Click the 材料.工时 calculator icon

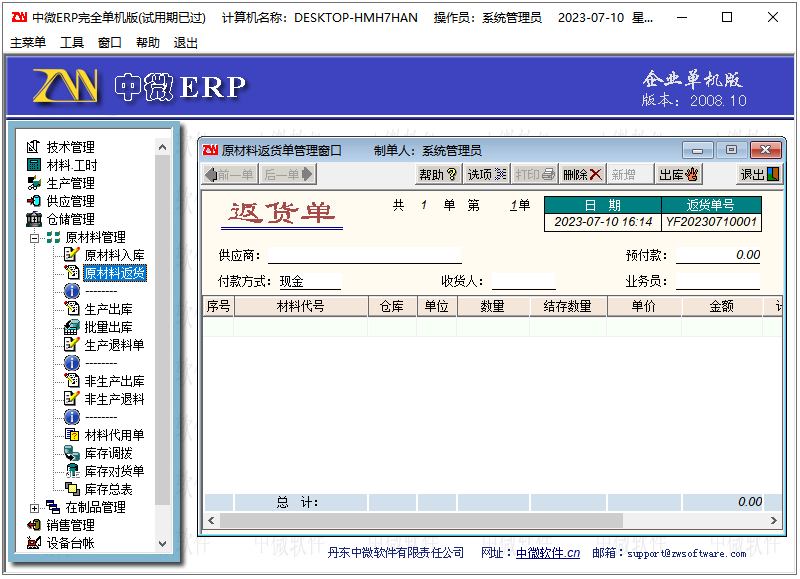point(34,165)
